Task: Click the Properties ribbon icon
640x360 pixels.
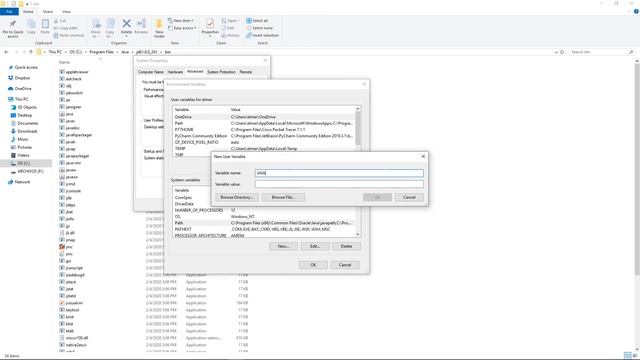Action: click(210, 27)
